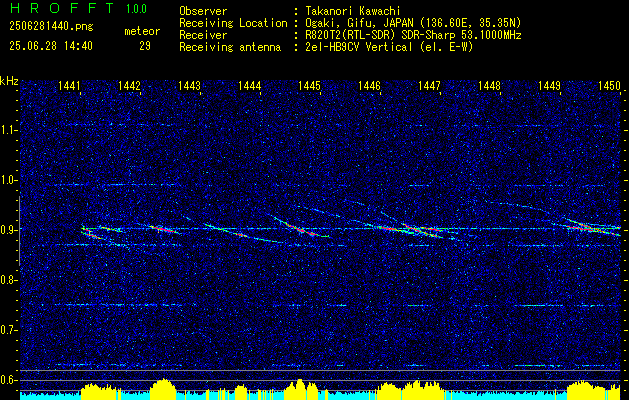Click the meteor count 29
Image resolution: width=629 pixels, height=400 pixels.
point(145,46)
